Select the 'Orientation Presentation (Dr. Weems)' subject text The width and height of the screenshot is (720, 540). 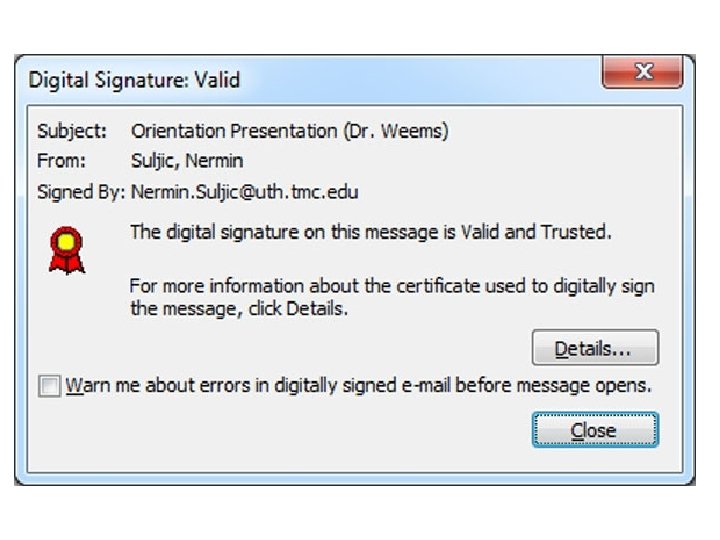[289, 132]
